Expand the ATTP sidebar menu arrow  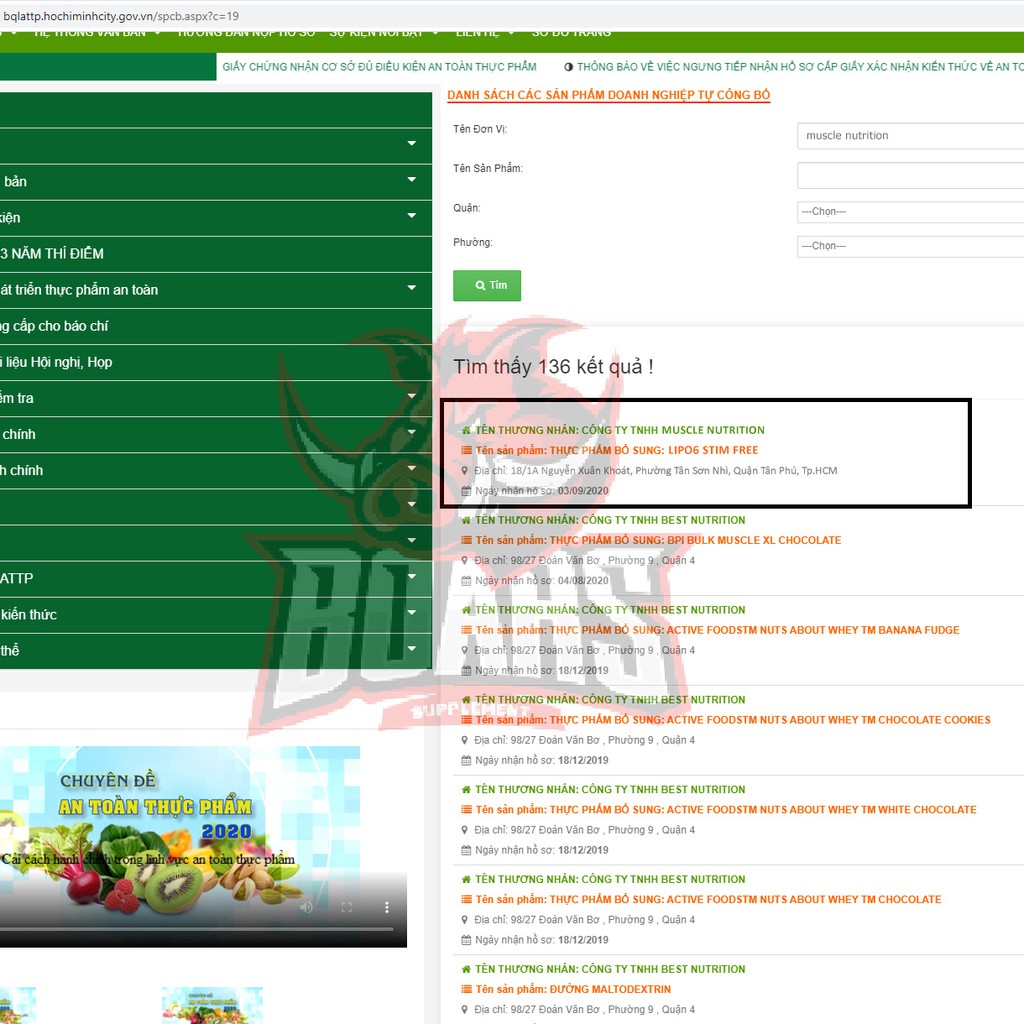point(411,578)
